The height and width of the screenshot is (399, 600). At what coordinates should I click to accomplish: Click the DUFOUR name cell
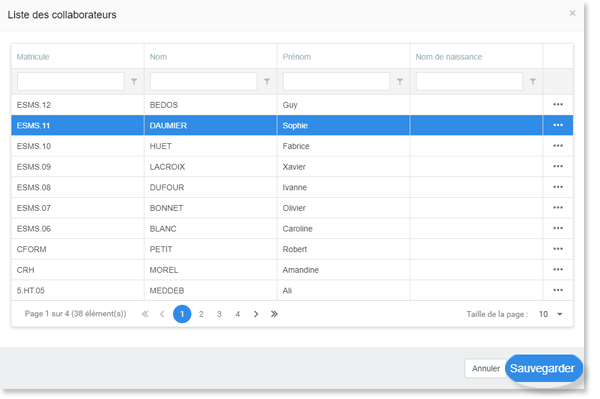click(210, 187)
